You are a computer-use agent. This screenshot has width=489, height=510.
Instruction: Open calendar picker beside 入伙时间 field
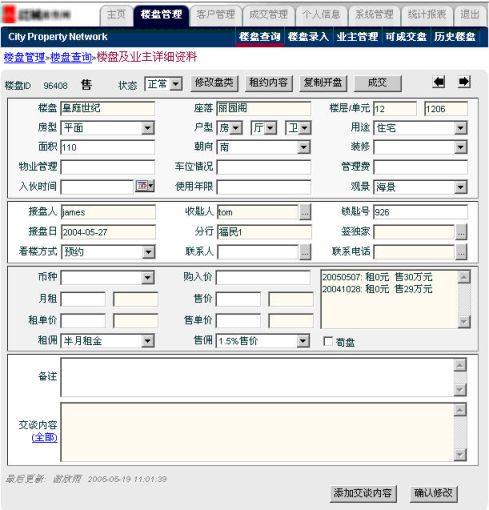coord(145,186)
